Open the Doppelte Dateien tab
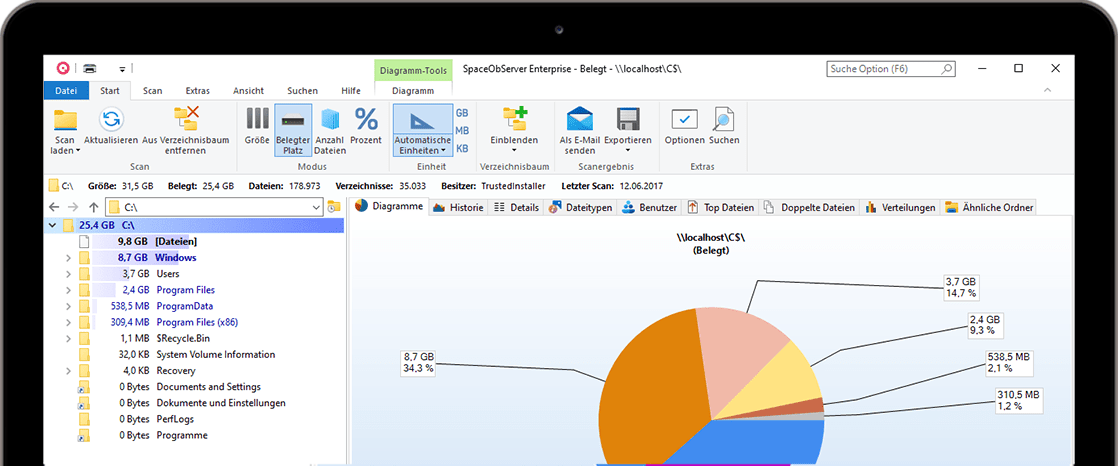 click(809, 207)
